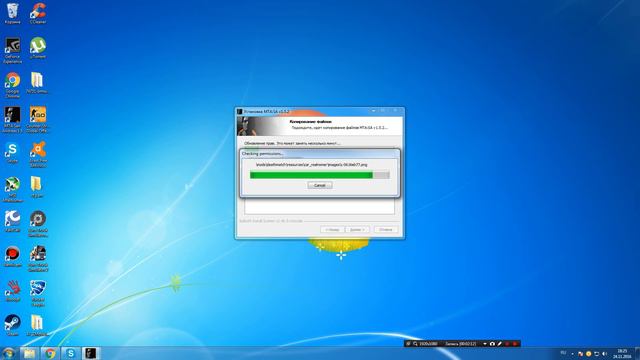Open the red hand desktop shortcut
Screen dimensions: 640x360
point(12,291)
